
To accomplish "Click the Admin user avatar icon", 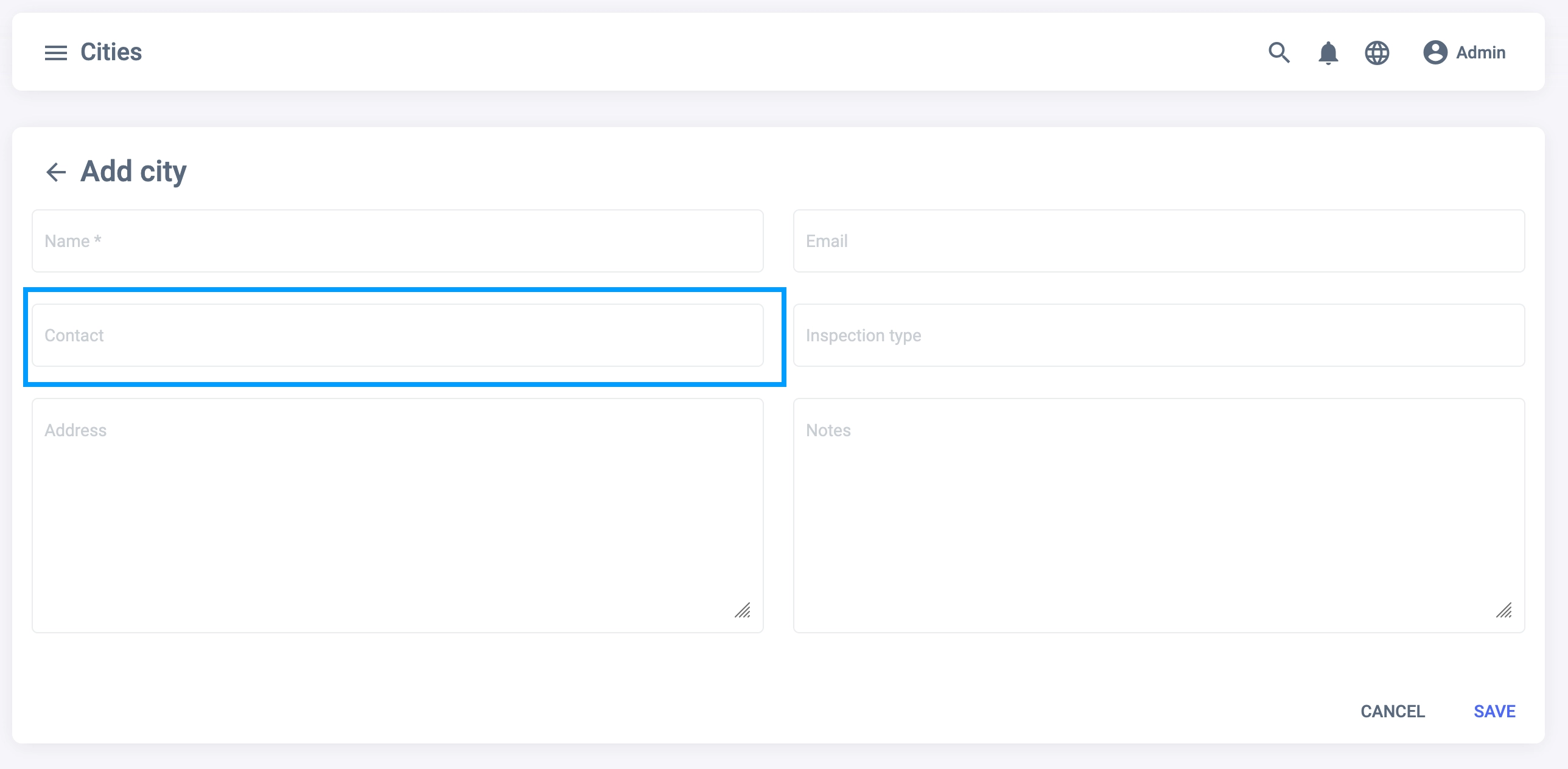I will coord(1435,52).
